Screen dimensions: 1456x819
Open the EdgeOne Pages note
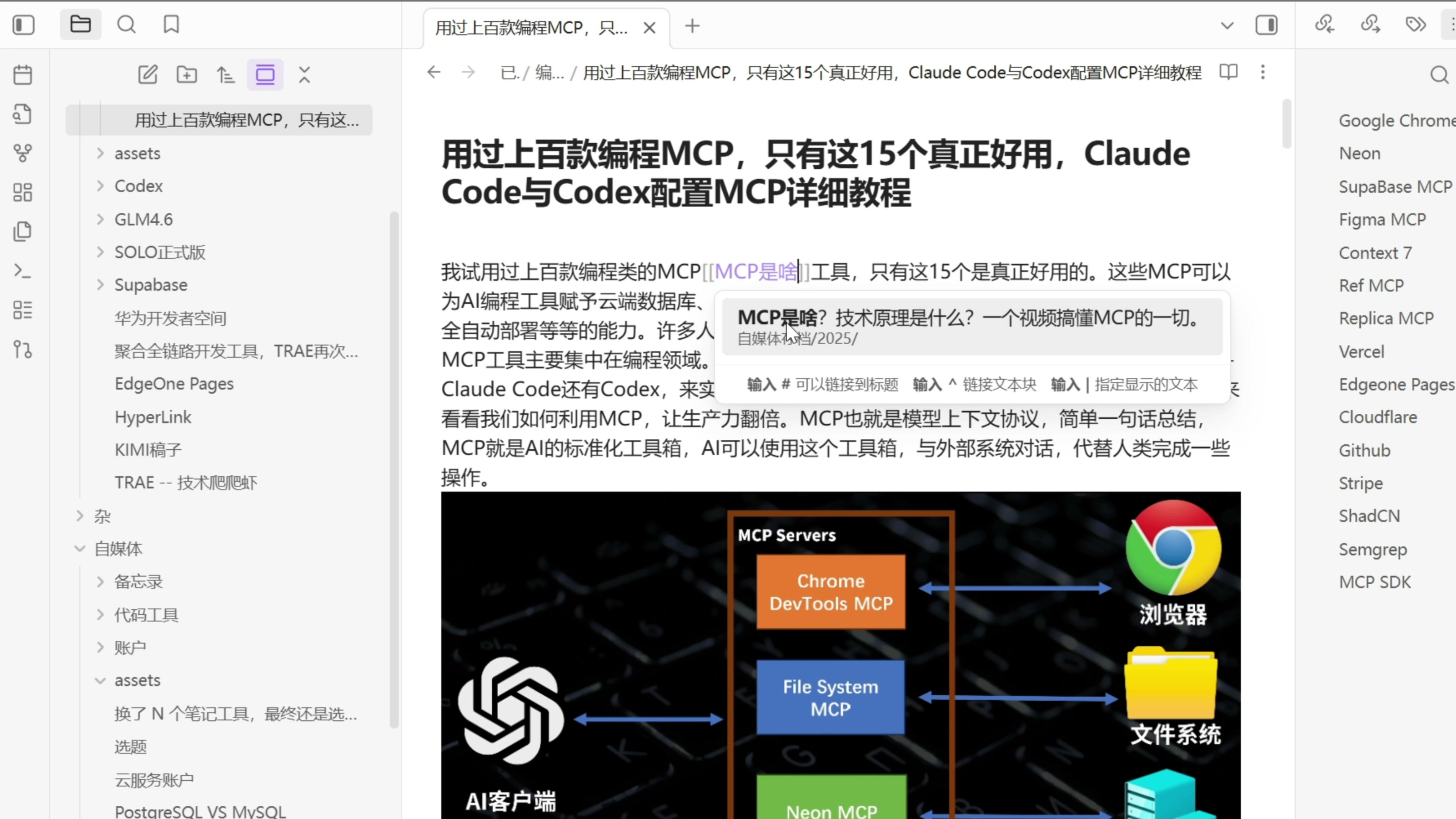(174, 384)
